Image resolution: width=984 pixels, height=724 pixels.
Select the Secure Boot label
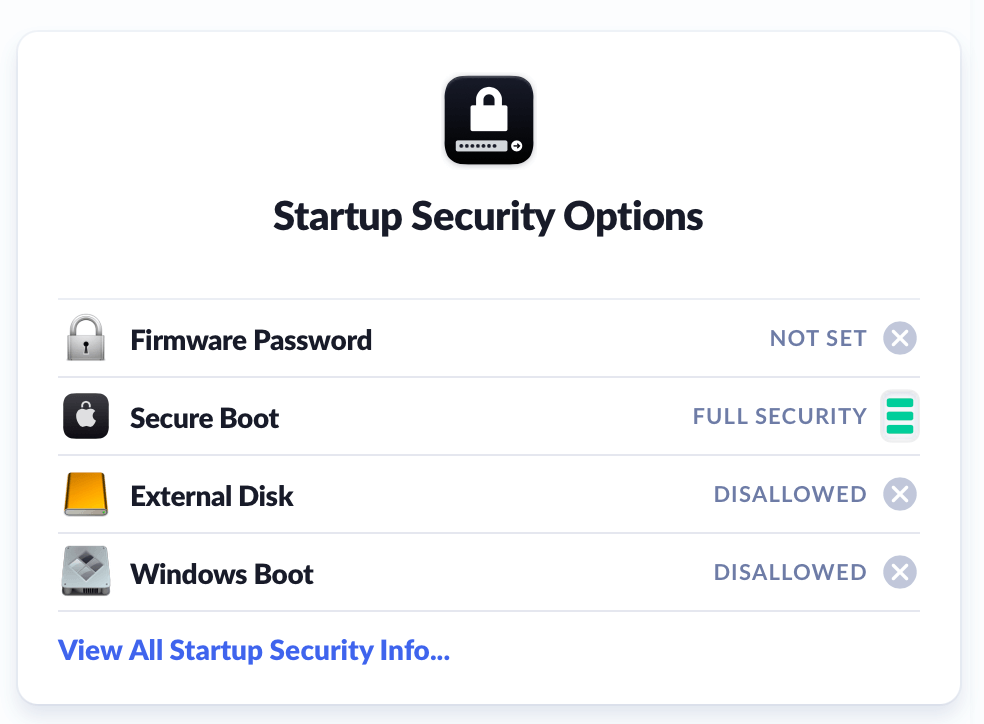point(205,418)
